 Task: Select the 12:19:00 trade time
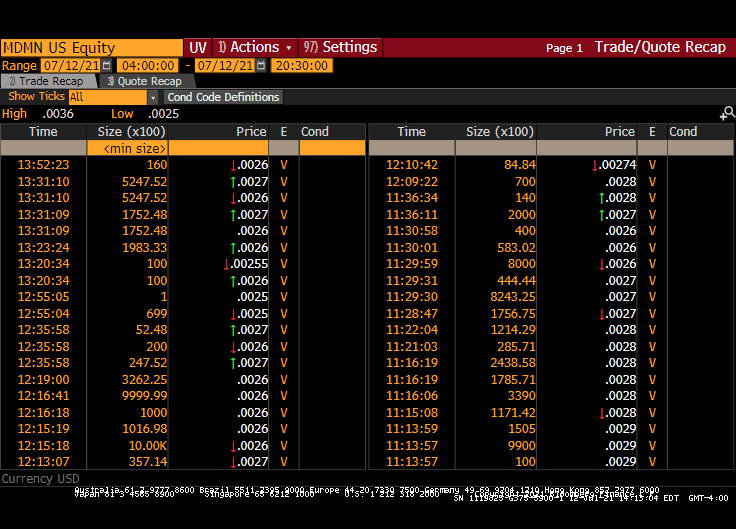pos(43,379)
